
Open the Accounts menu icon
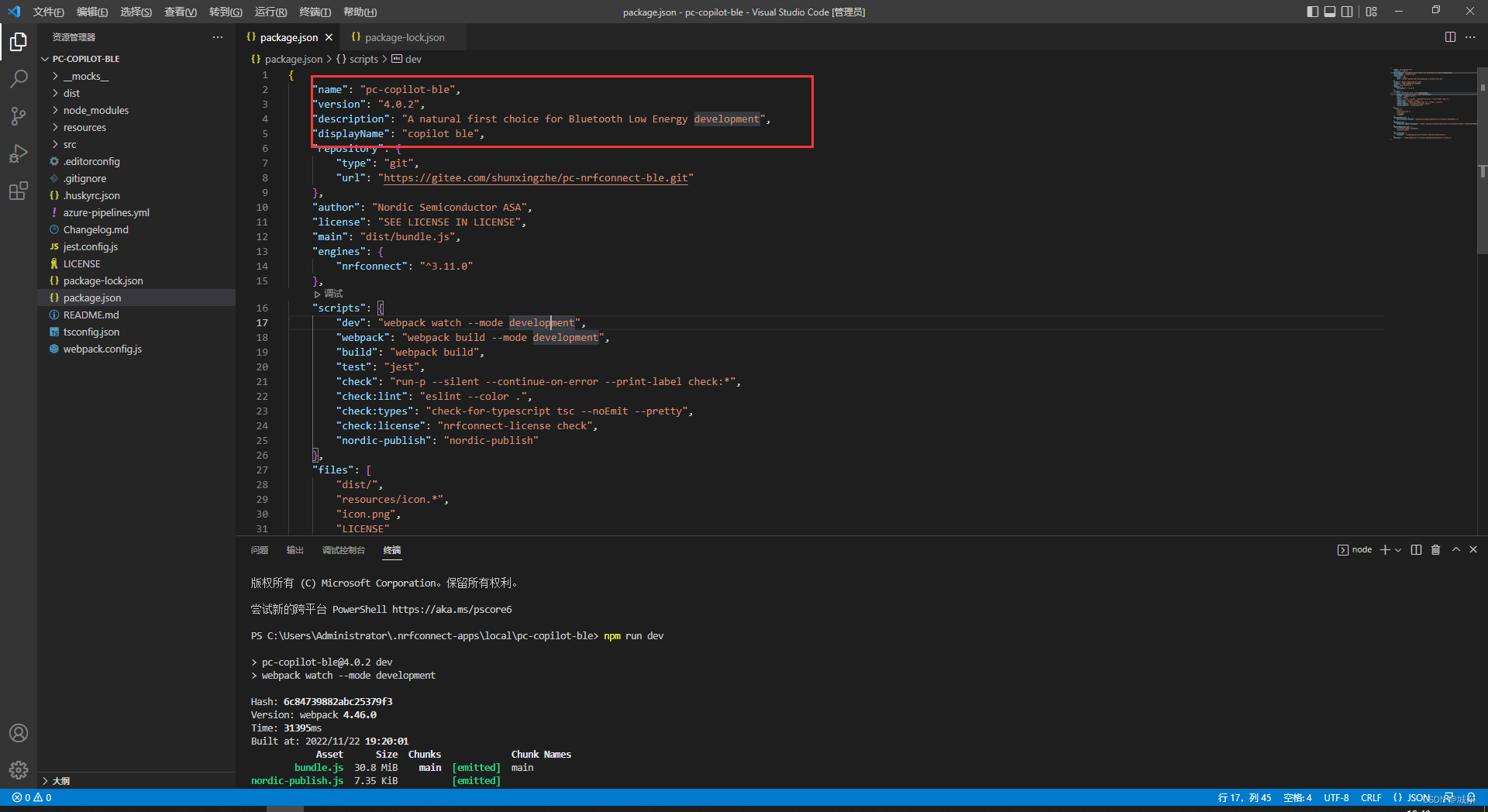point(19,733)
